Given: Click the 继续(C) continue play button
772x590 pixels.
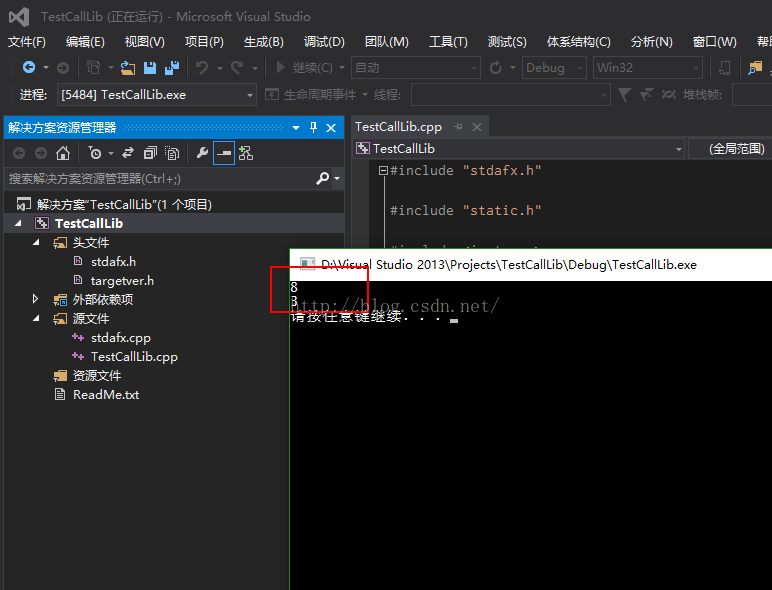Looking at the screenshot, I should tap(304, 67).
